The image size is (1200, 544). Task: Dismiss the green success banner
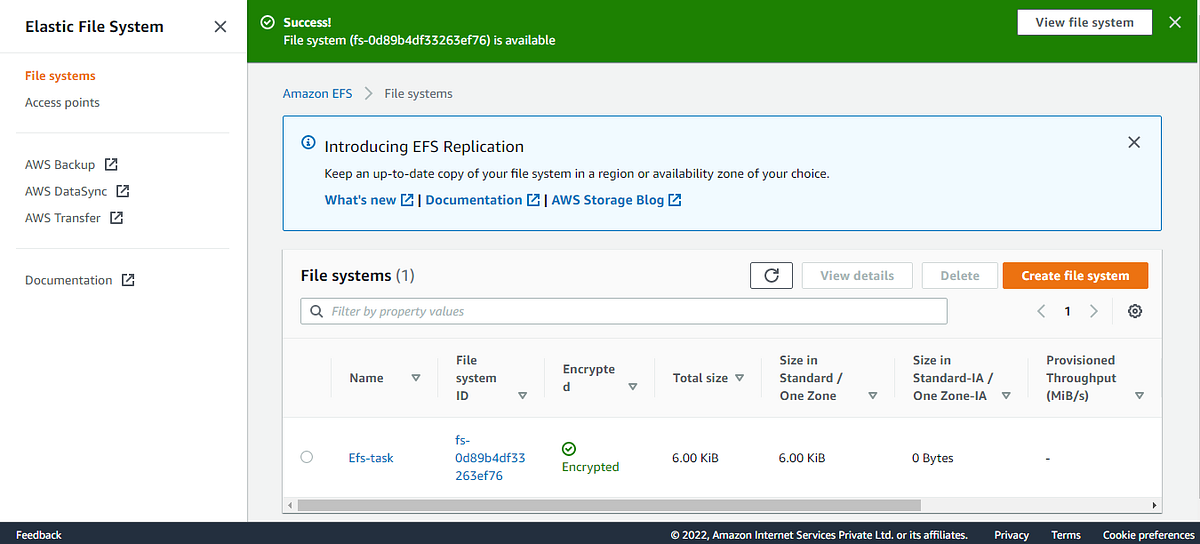[x=1175, y=22]
